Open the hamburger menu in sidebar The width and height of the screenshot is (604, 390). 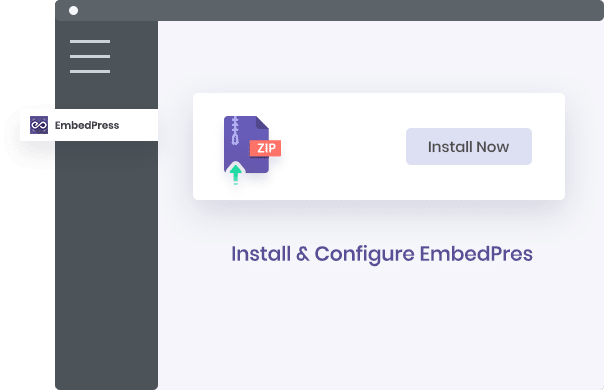(x=90, y=56)
